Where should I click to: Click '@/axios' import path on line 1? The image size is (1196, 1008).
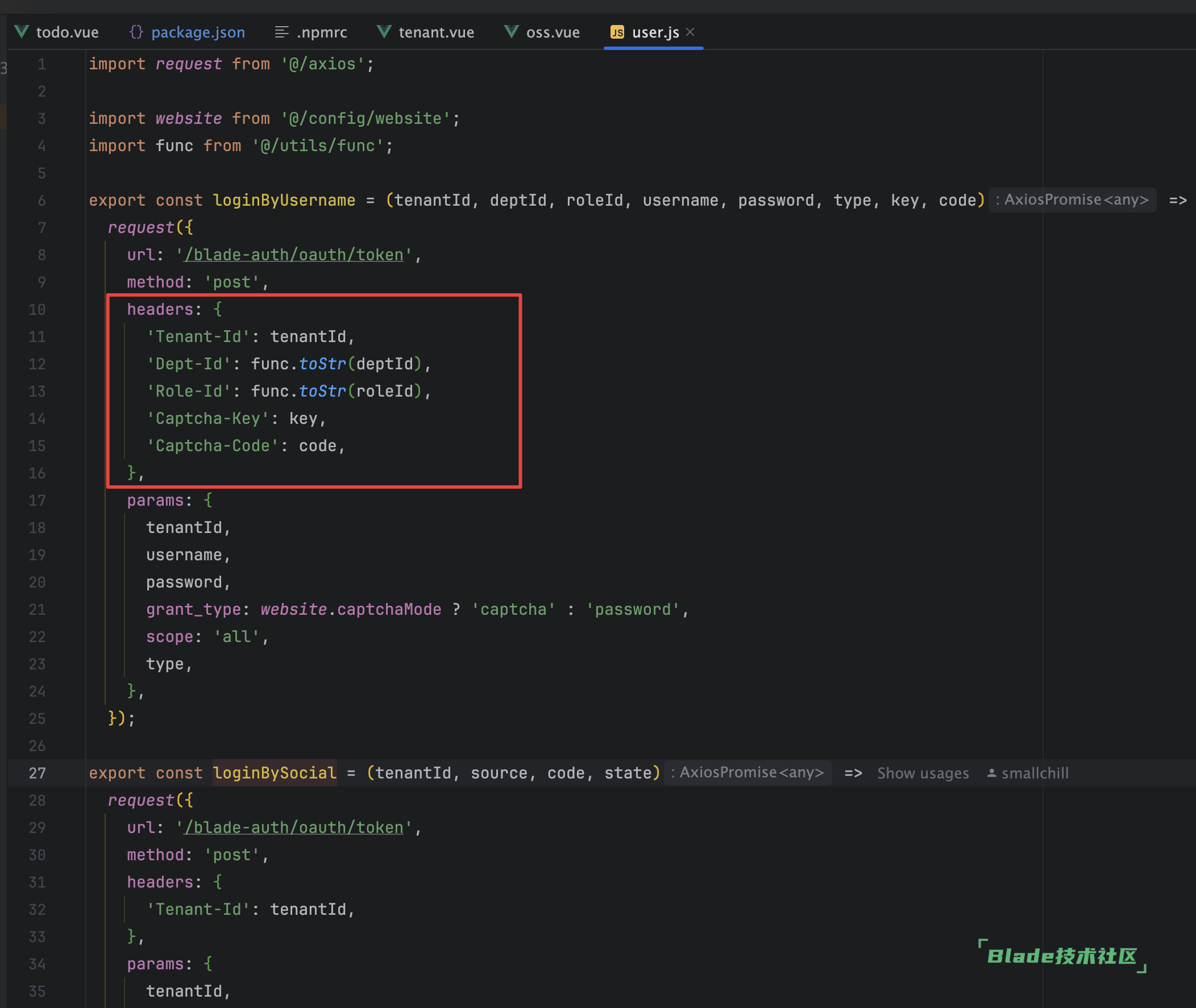click(322, 64)
